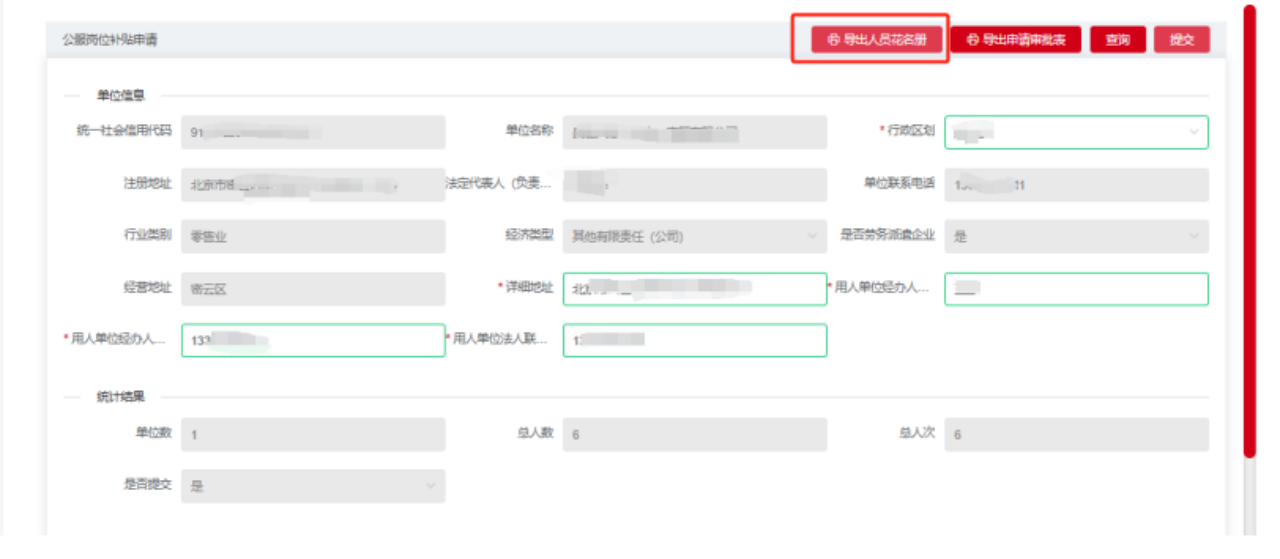The height and width of the screenshot is (559, 1280).
Task: Click the 总人数 statistics field
Action: [694, 434]
